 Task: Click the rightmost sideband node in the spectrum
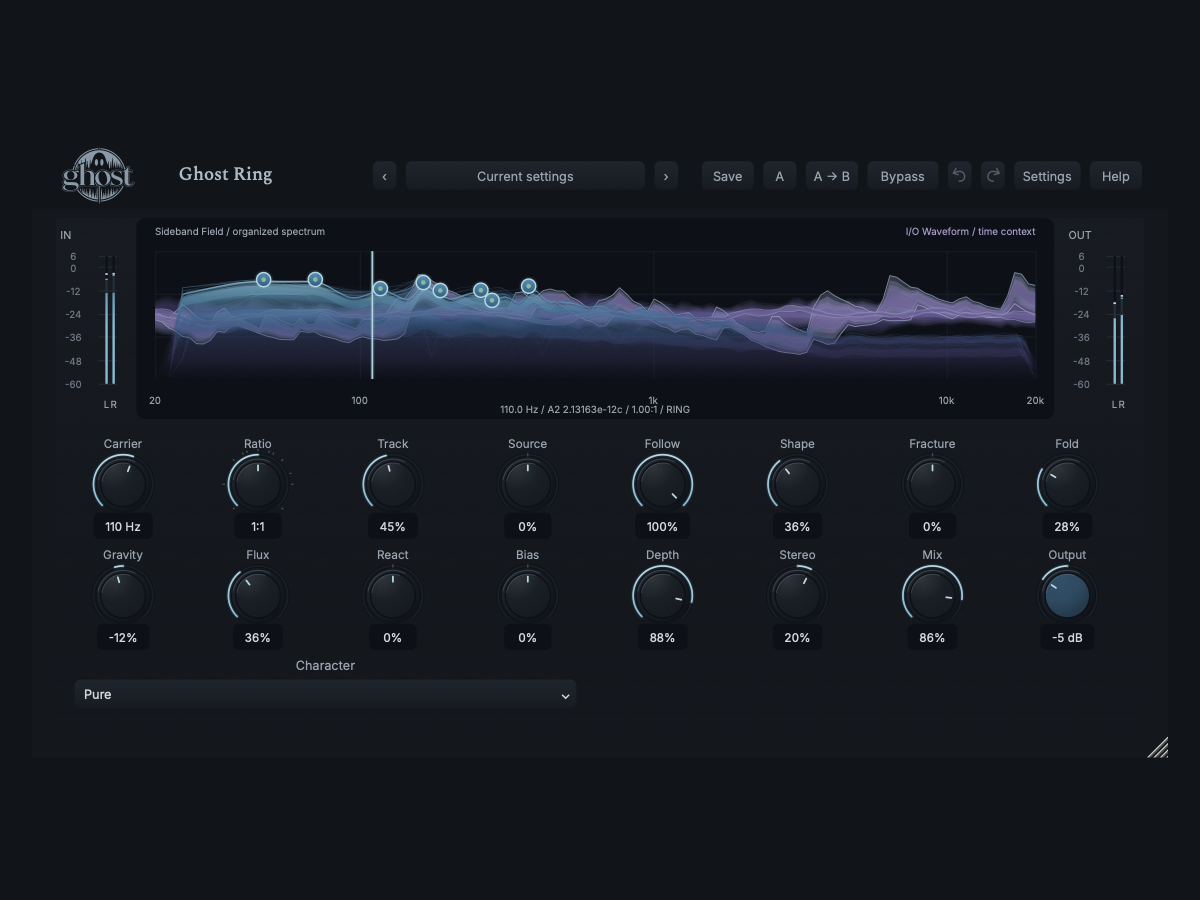point(528,286)
